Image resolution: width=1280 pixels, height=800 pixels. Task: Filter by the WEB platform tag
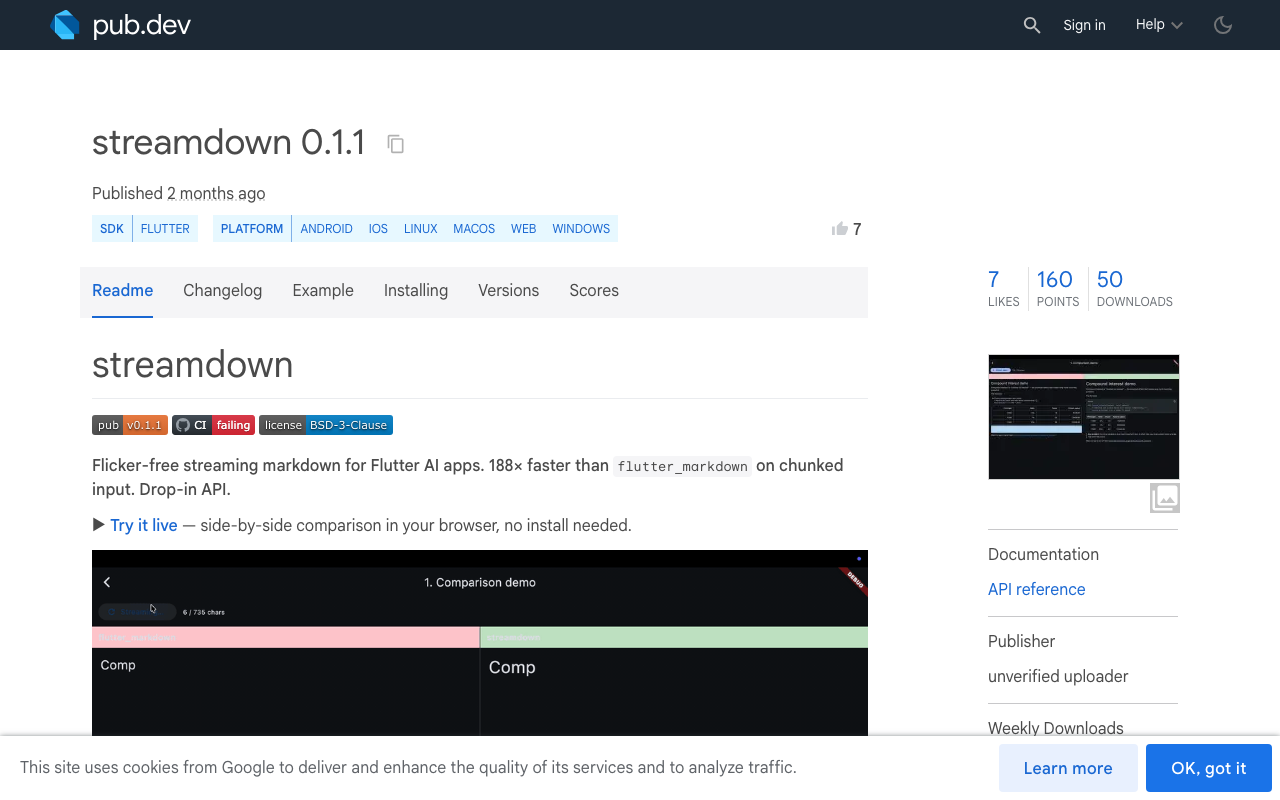[x=523, y=229]
